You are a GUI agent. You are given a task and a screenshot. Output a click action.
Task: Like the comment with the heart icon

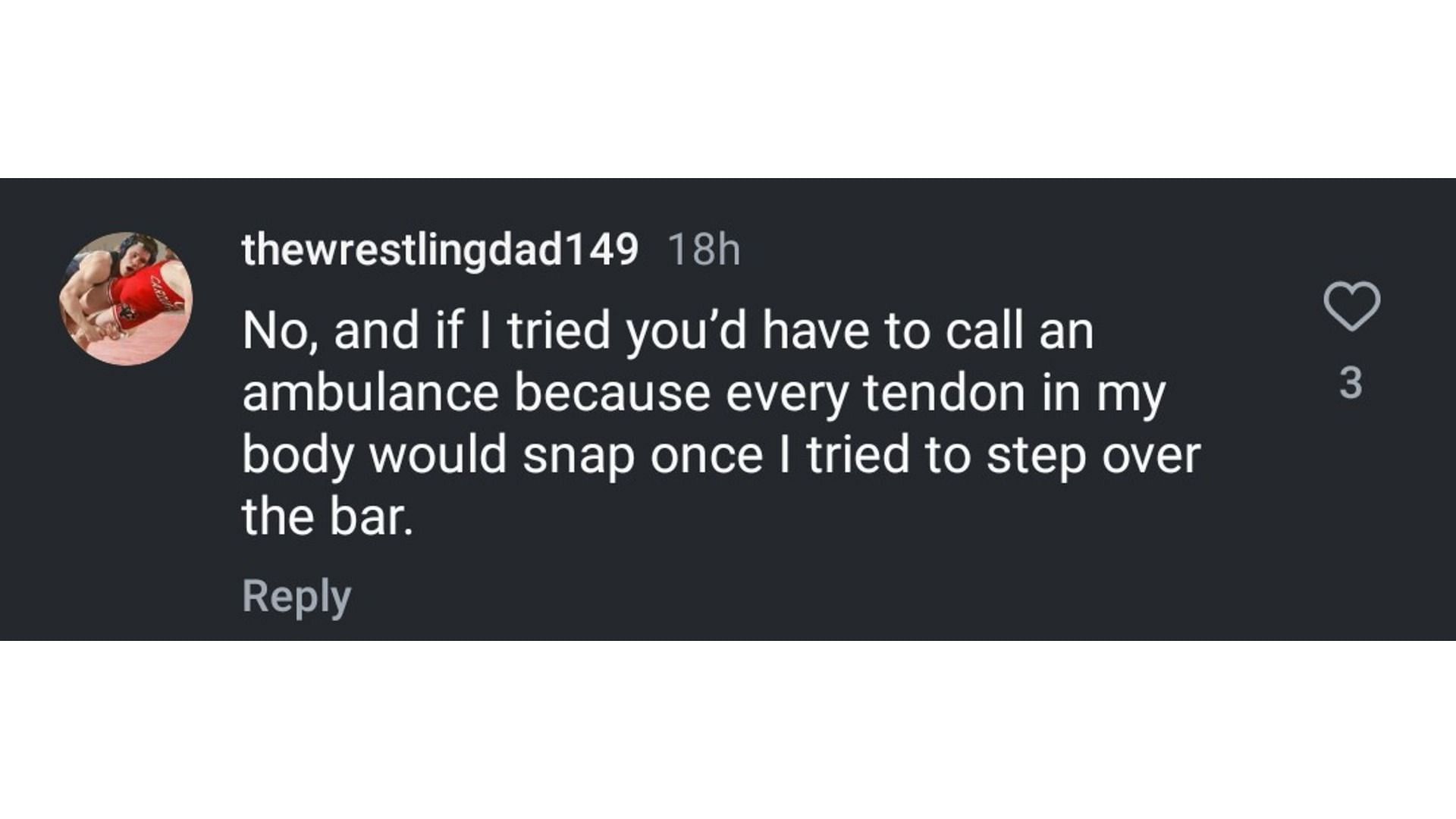(1351, 306)
